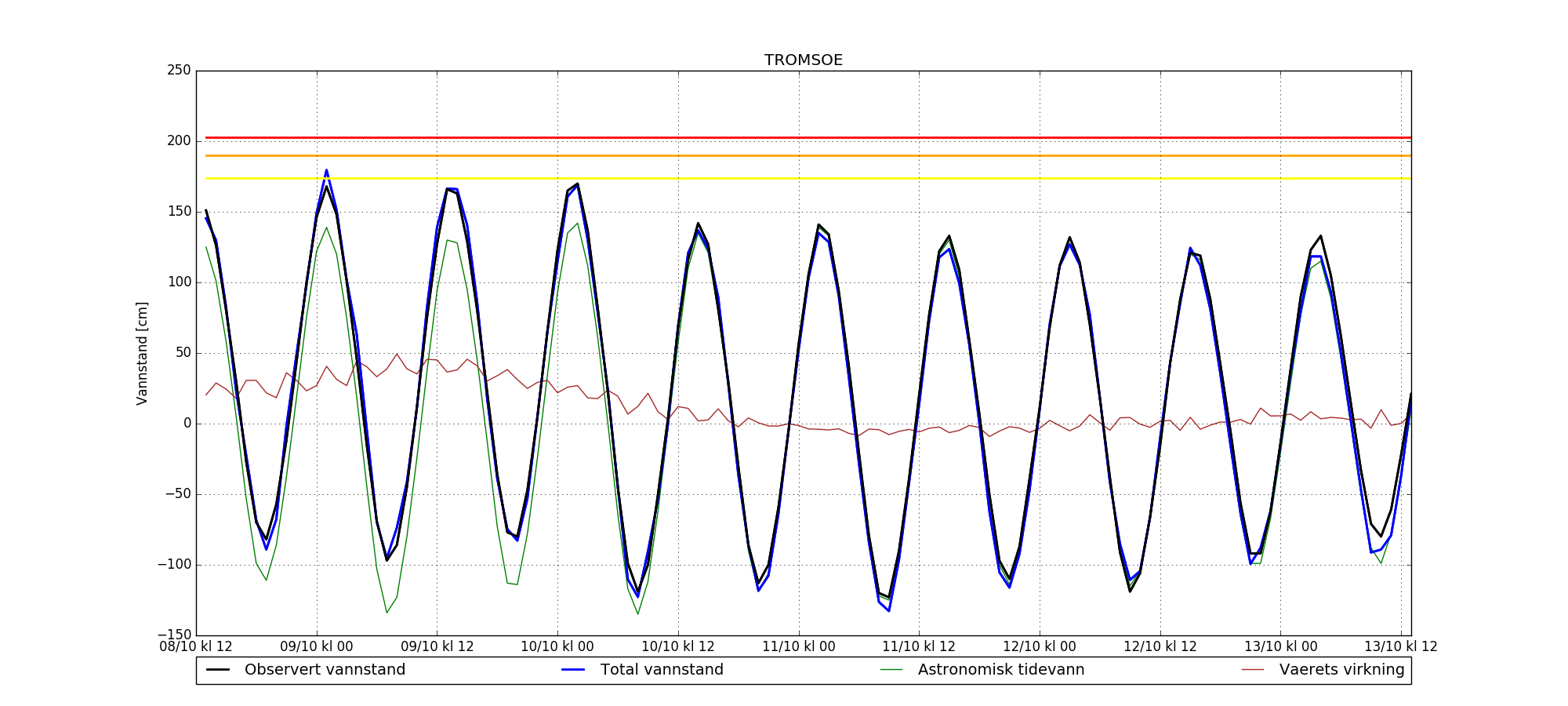
Task: Click the 11/10 kl 00 x-axis tick label
Action: [x=799, y=647]
